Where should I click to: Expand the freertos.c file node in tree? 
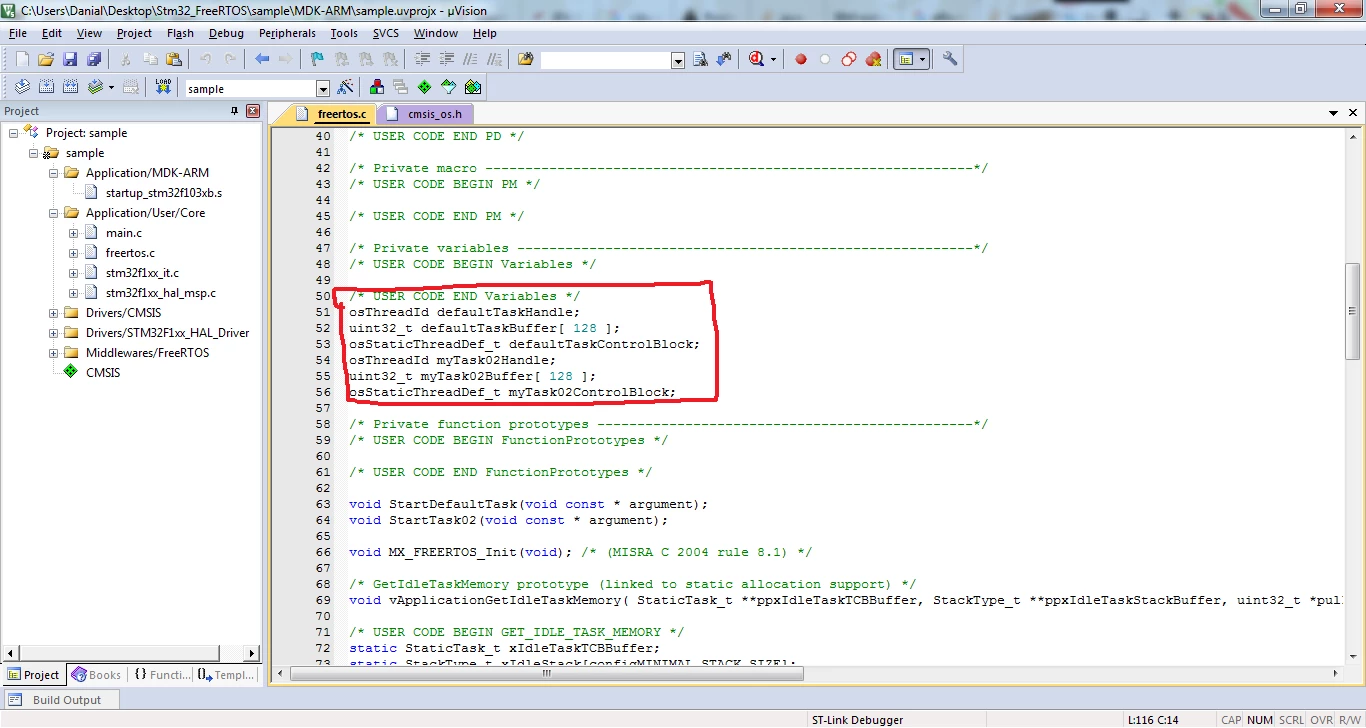[74, 253]
